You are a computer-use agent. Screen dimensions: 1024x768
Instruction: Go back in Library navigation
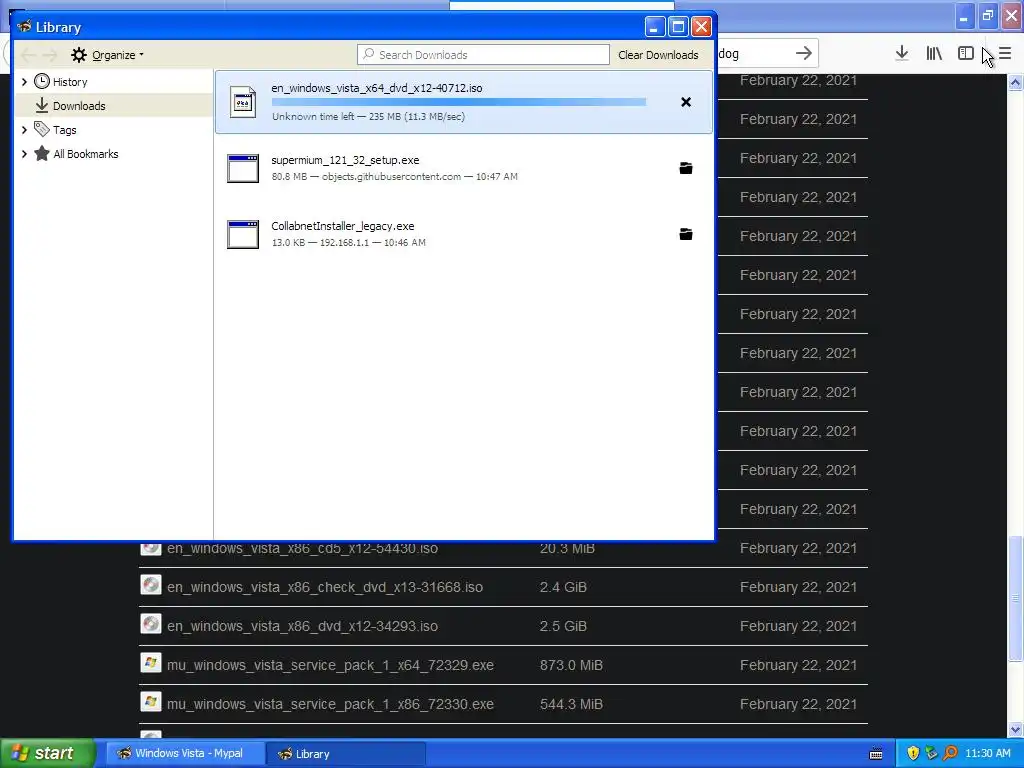pyautogui.click(x=28, y=55)
